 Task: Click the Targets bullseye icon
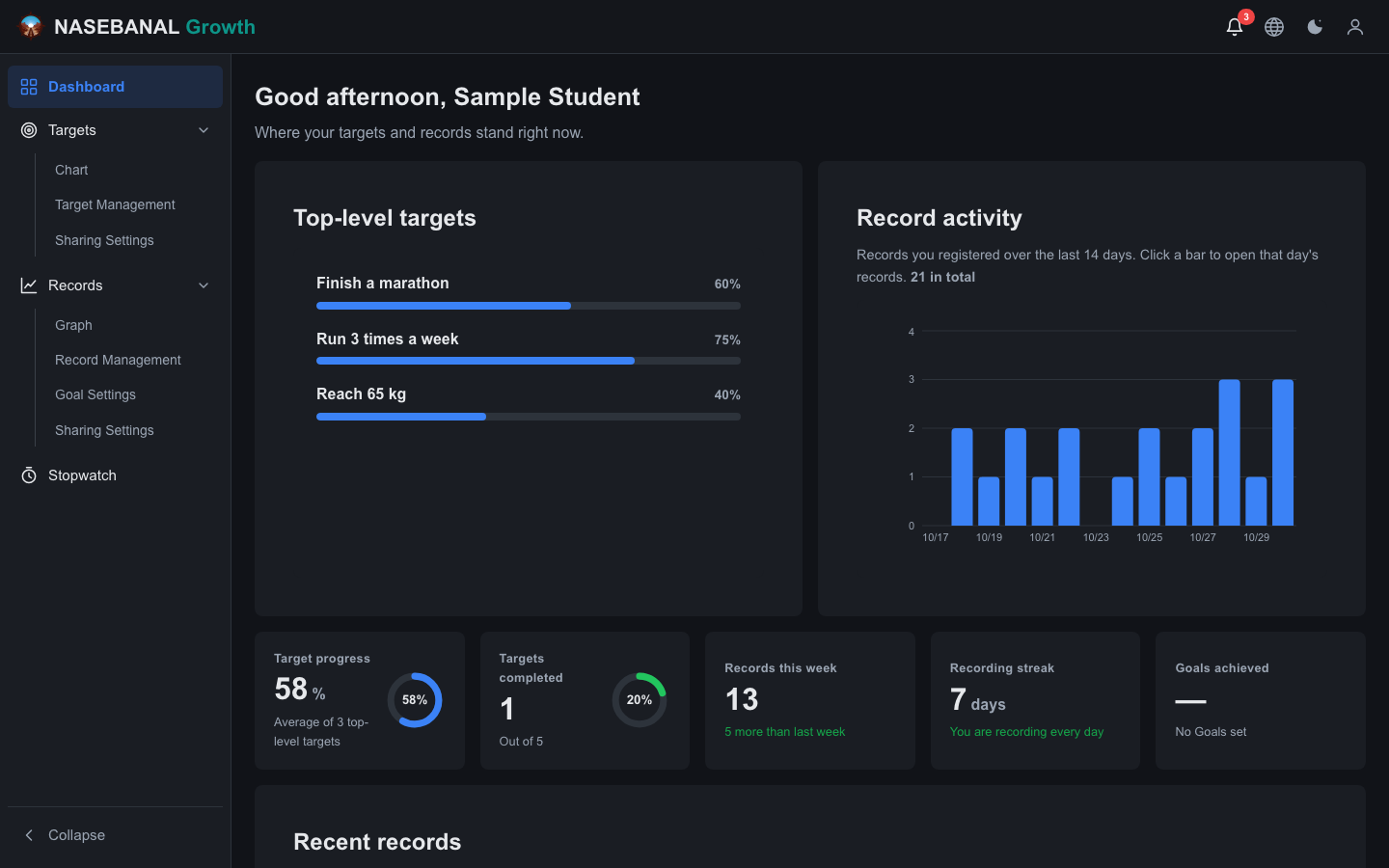29,130
